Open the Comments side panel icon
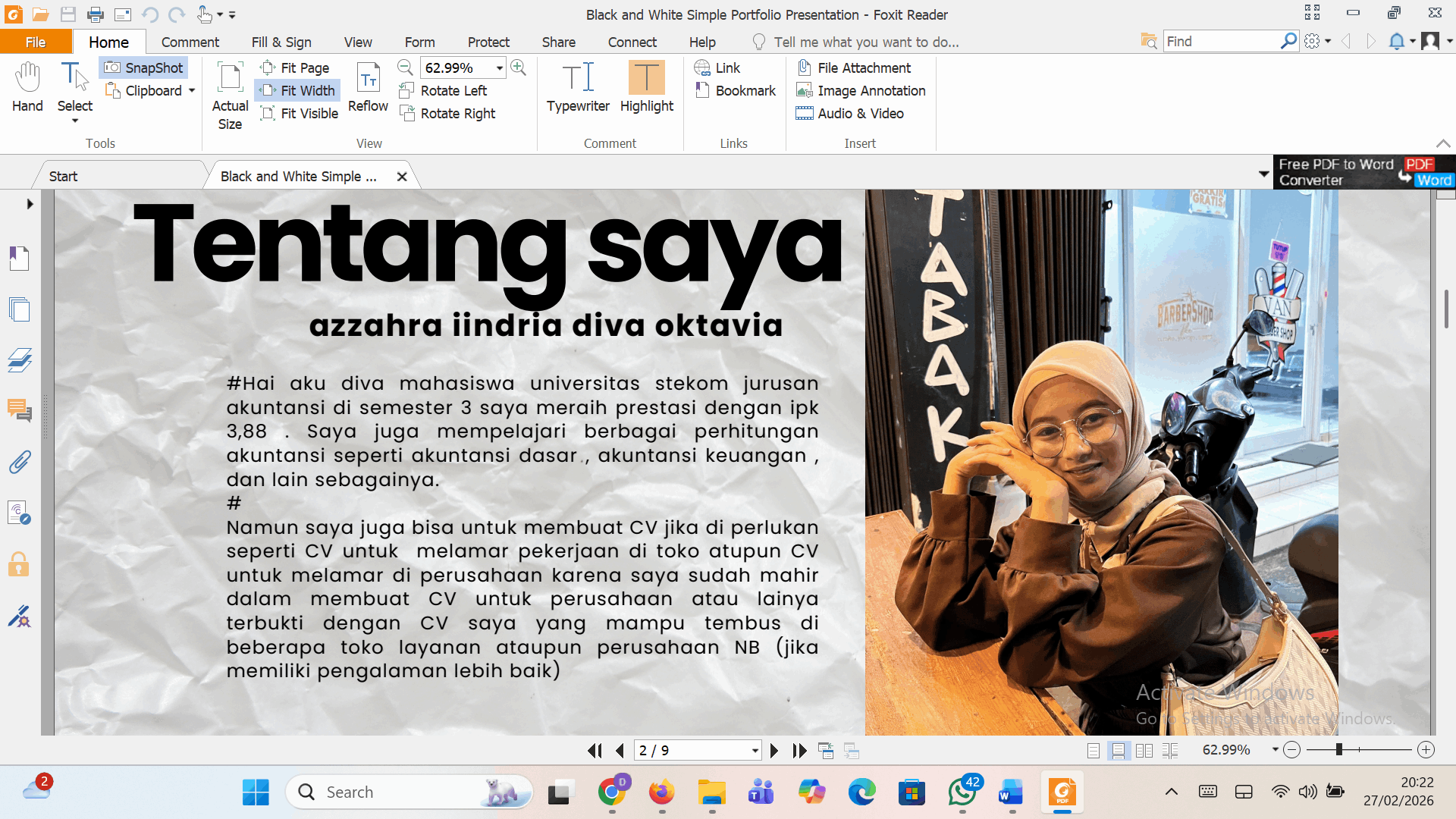 [20, 410]
